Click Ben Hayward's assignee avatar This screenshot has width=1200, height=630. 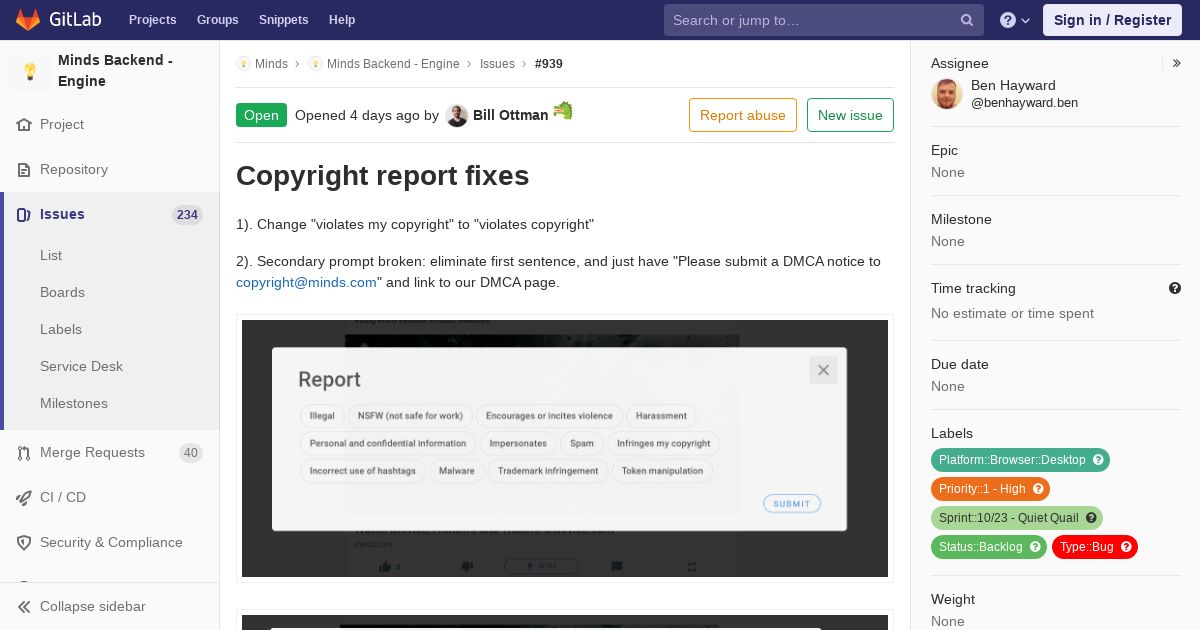point(947,94)
